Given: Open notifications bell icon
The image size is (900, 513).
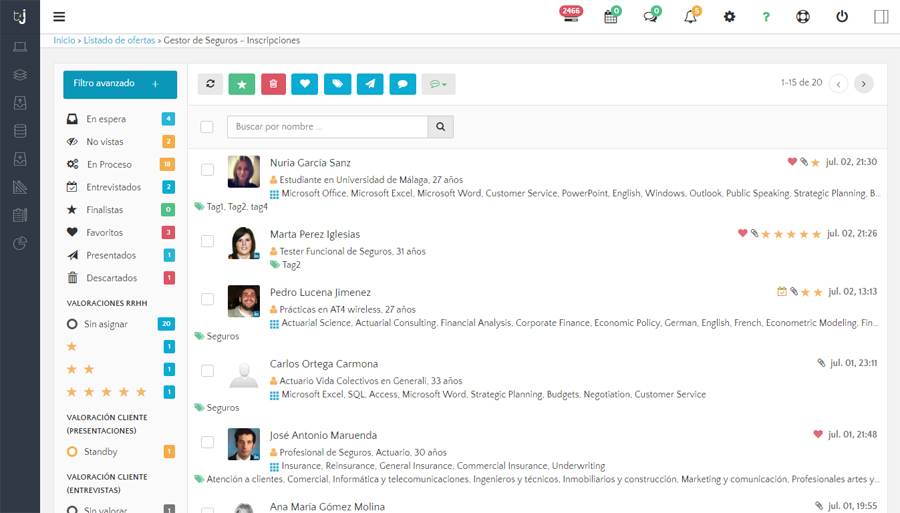Looking at the screenshot, I should coord(690,16).
